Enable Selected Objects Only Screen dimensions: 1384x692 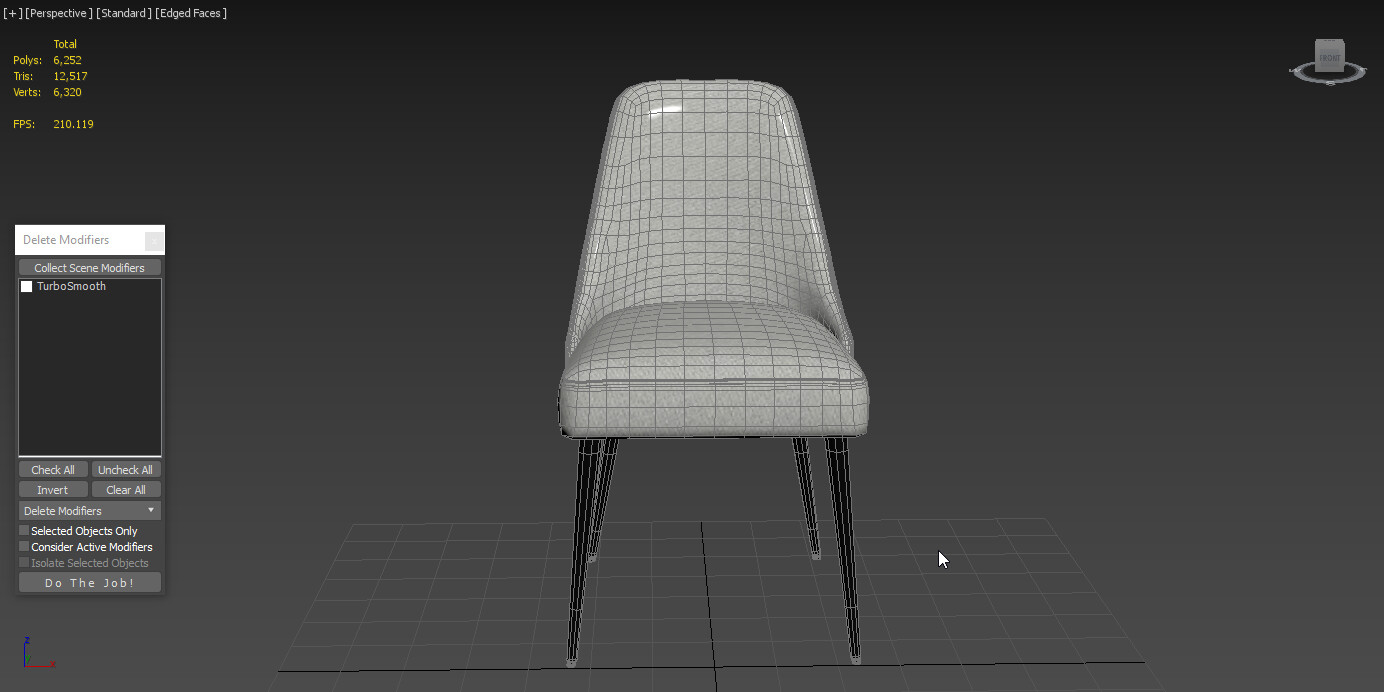22,530
